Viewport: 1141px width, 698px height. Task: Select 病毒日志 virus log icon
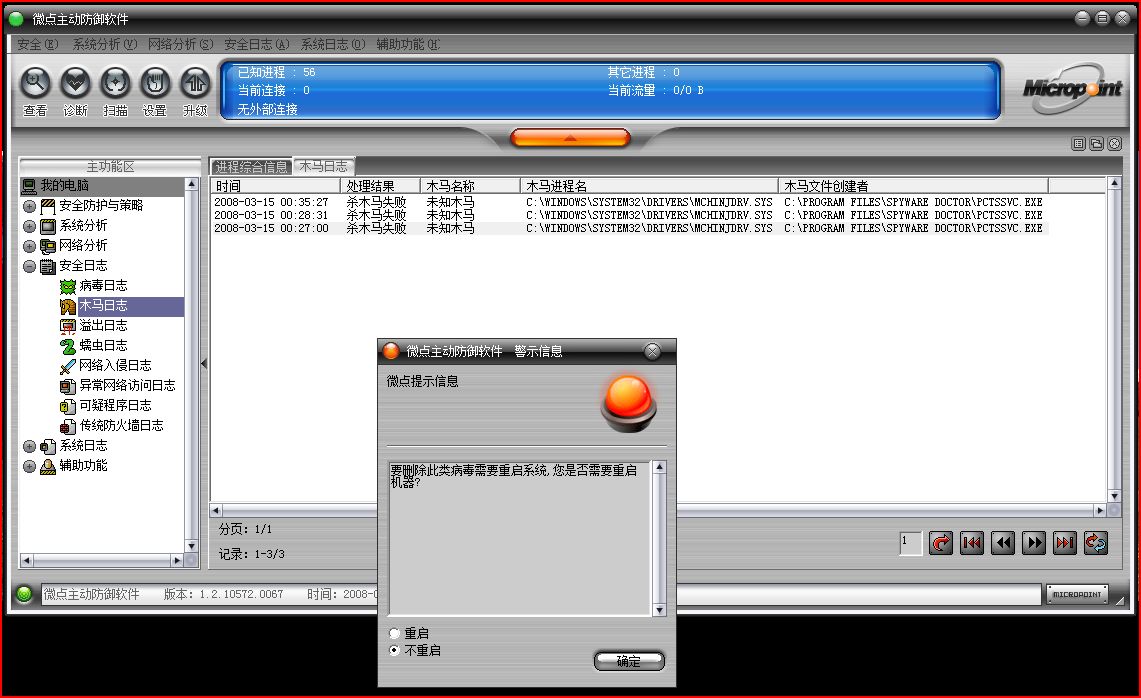68,286
